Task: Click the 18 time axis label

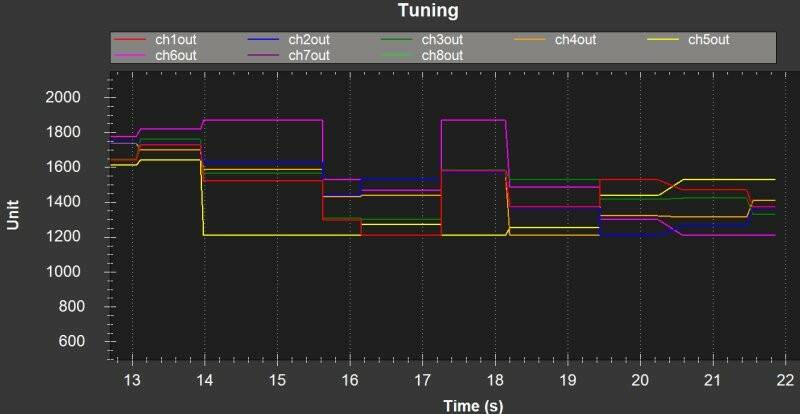Action: (495, 380)
